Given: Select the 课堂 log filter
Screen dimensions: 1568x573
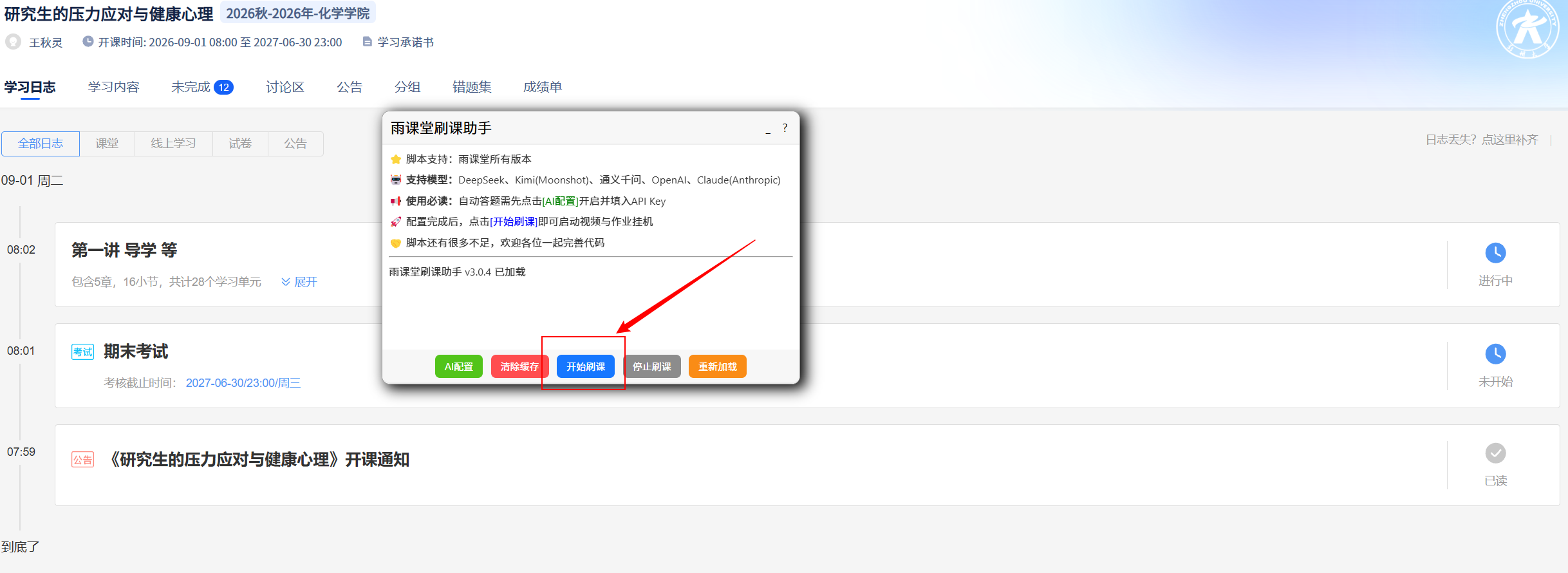Looking at the screenshot, I should [107, 144].
